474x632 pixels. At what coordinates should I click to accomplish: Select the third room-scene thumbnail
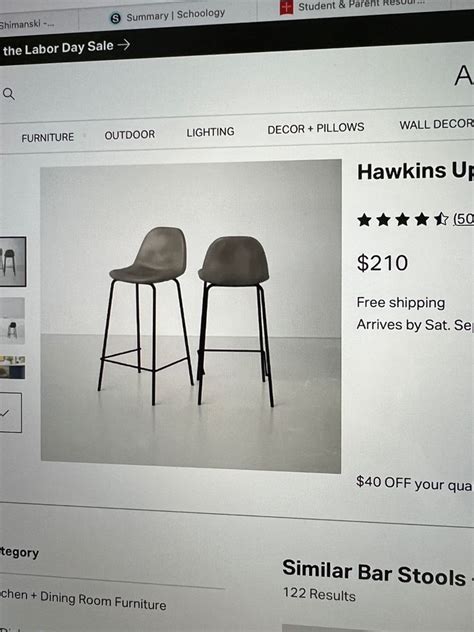[12, 367]
